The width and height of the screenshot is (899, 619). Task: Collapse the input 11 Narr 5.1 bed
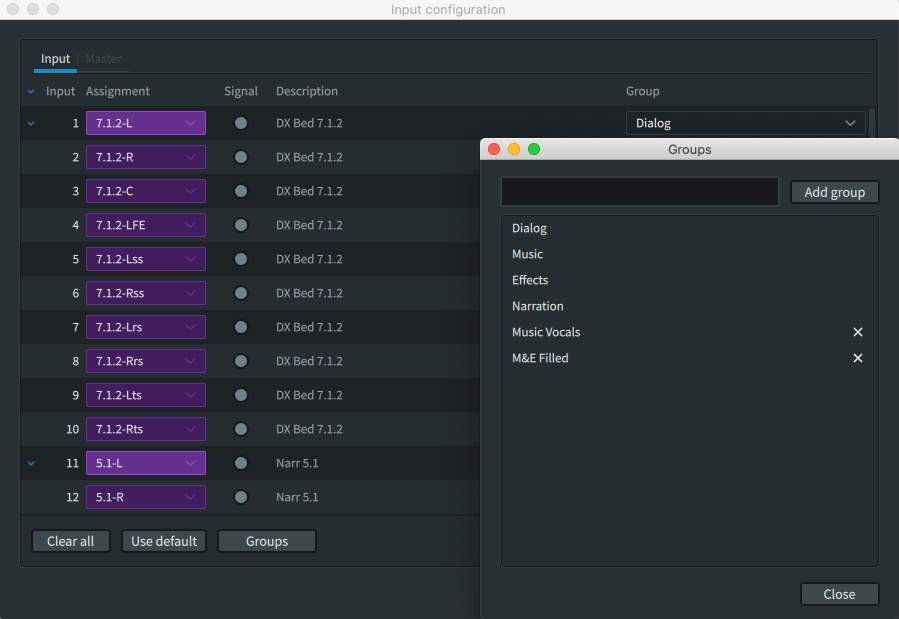pos(31,463)
